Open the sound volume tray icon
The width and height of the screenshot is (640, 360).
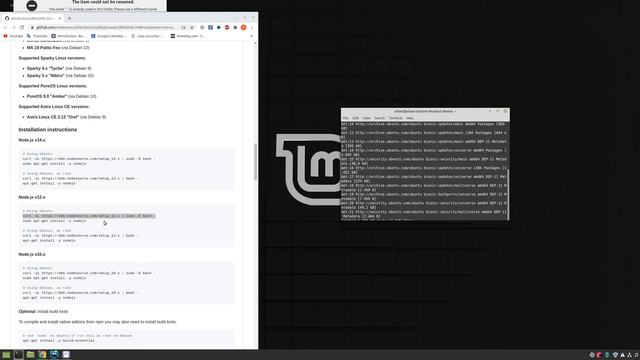636,355
